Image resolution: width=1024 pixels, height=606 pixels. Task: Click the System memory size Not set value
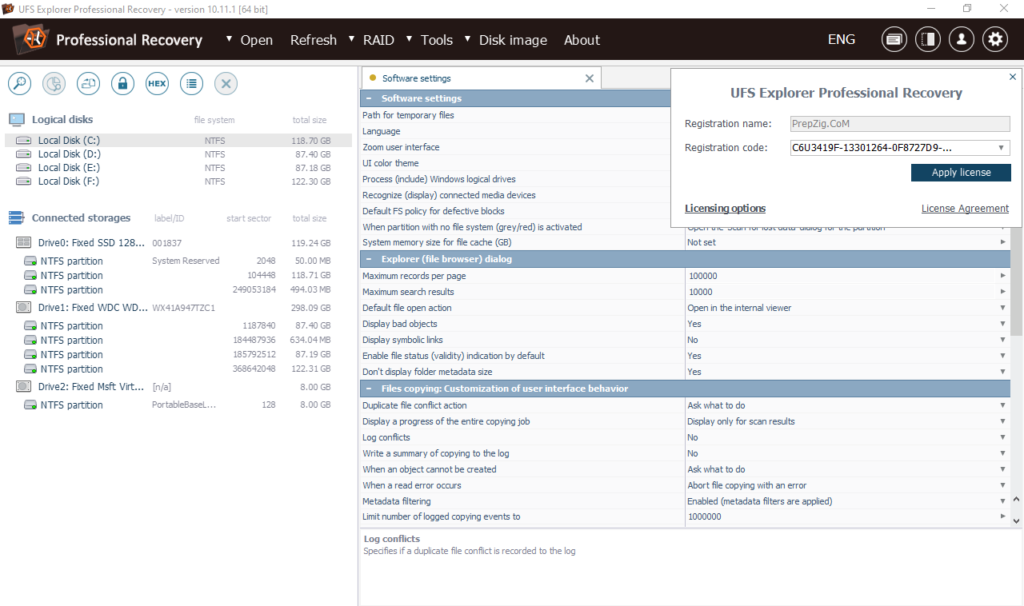(701, 242)
